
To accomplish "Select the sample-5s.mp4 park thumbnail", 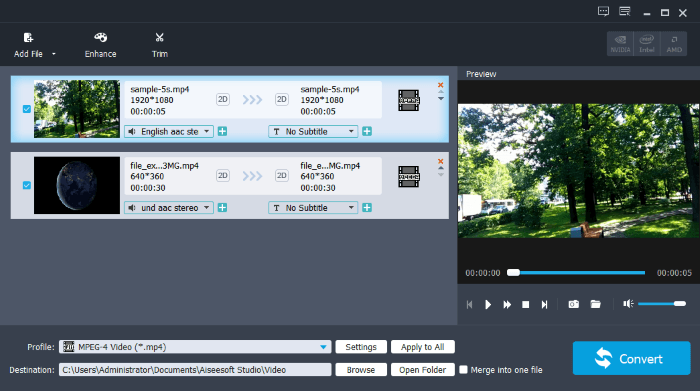I will pyautogui.click(x=77, y=109).
